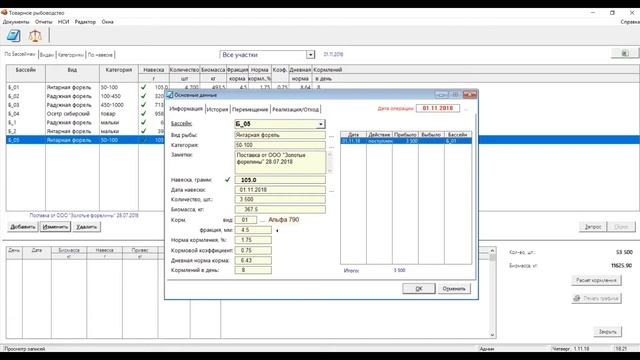Click ellipsis button beside feed вид 01 field
Viewport: 640px width, 360px height.
point(262,220)
